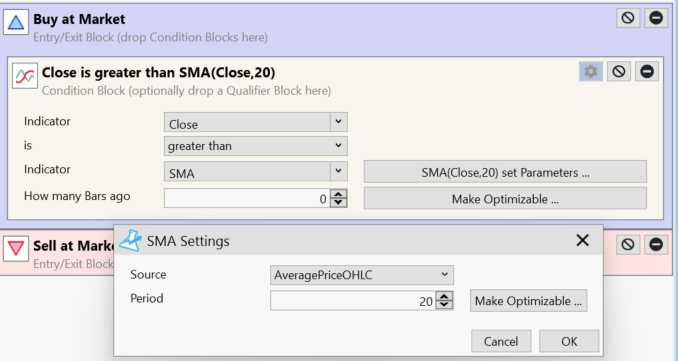Remove the Buy at Market block
Image resolution: width=678 pixels, height=361 pixels.
click(x=656, y=18)
